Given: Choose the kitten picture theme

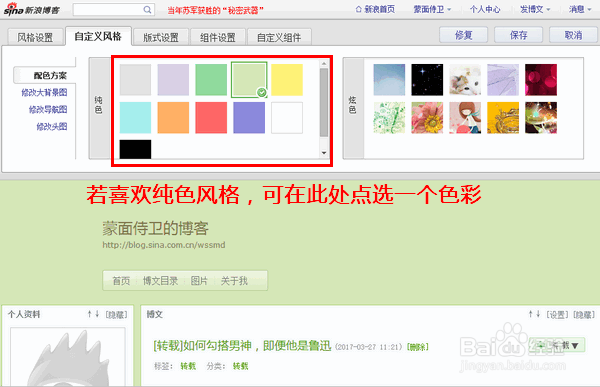Looking at the screenshot, I should point(465,80).
